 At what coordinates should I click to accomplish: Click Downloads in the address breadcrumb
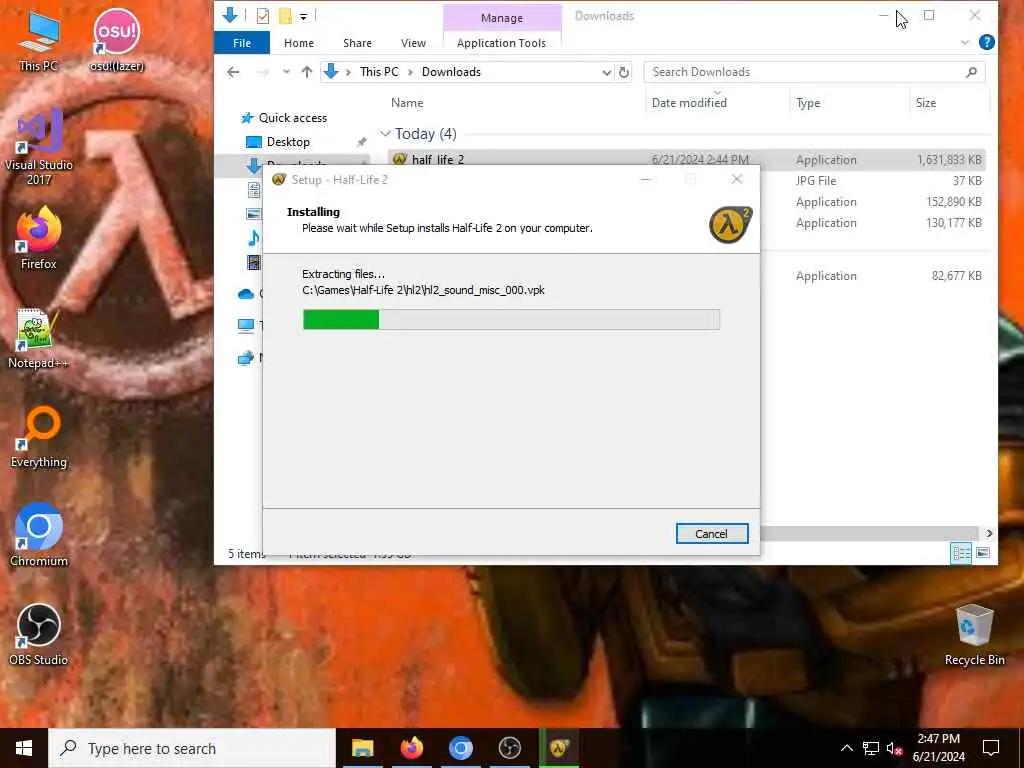451,72
